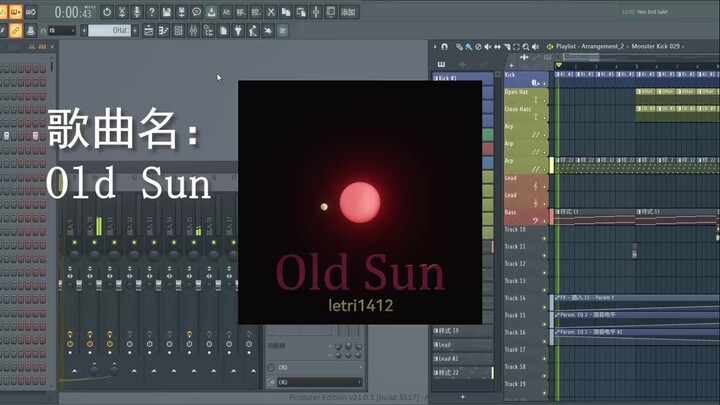Open the Mixer view icon
The image size is (720, 405).
pos(193,31)
